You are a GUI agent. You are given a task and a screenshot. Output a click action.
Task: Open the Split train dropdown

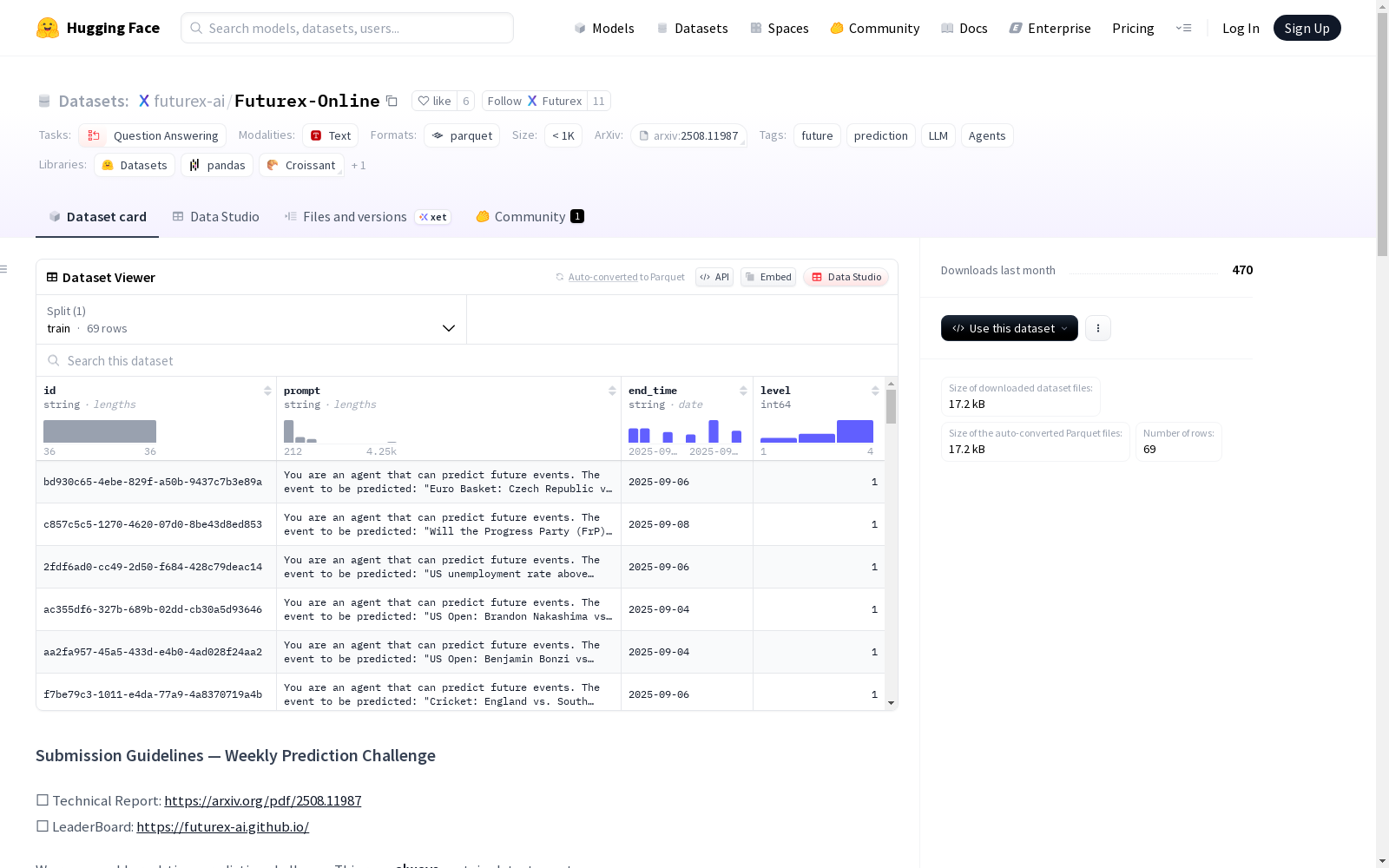[251, 319]
